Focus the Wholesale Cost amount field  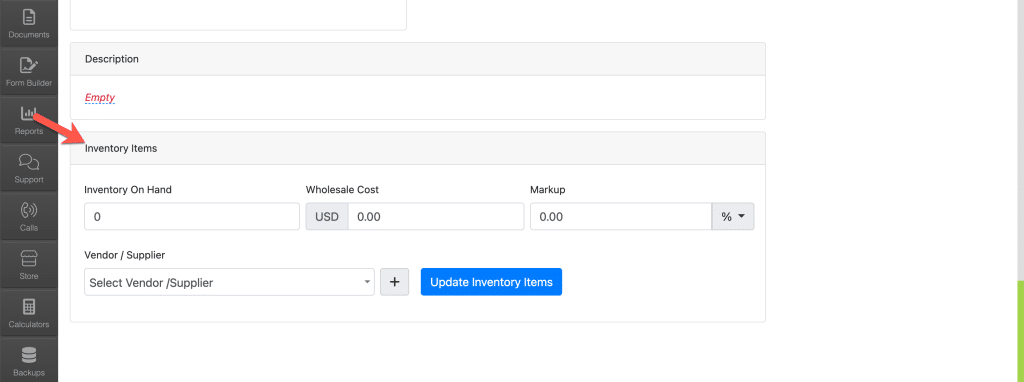pyautogui.click(x=436, y=217)
